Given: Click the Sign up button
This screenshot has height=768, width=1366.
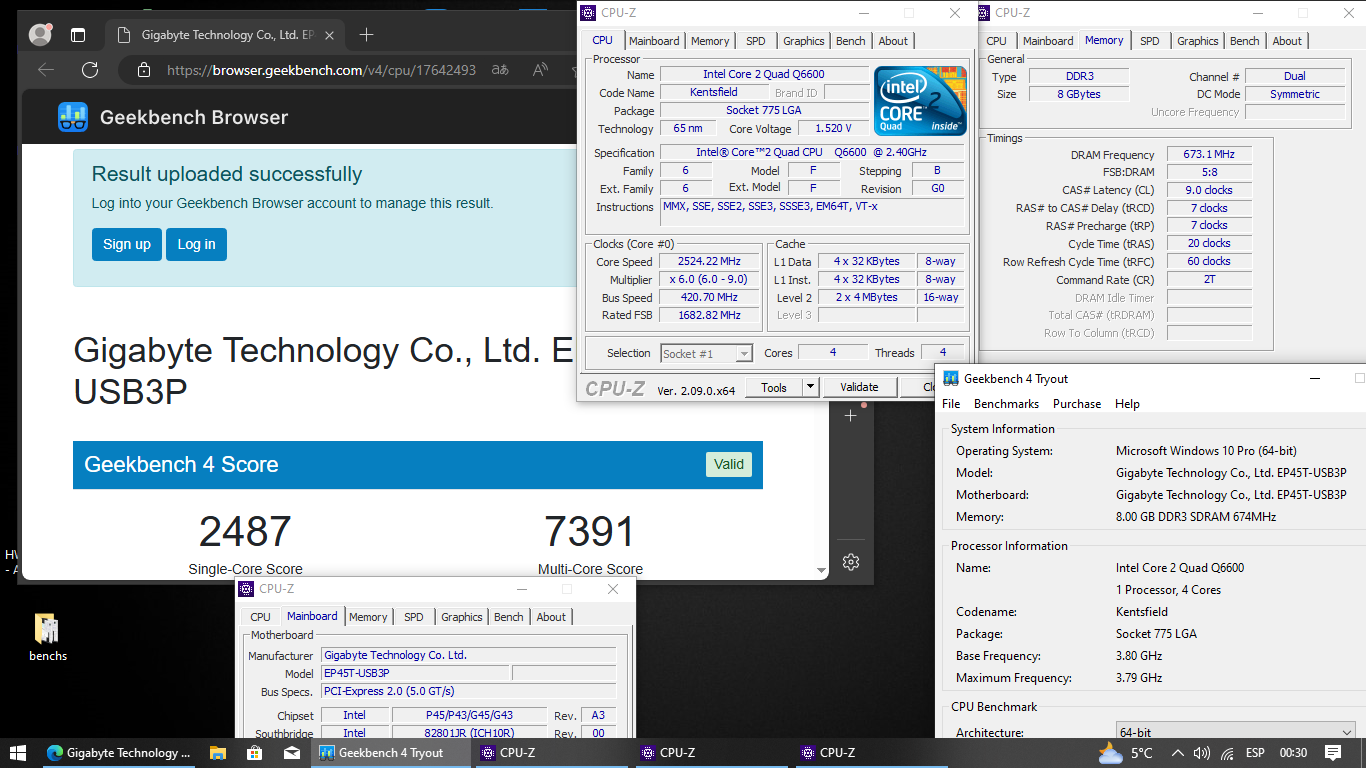Looking at the screenshot, I should pos(127,244).
